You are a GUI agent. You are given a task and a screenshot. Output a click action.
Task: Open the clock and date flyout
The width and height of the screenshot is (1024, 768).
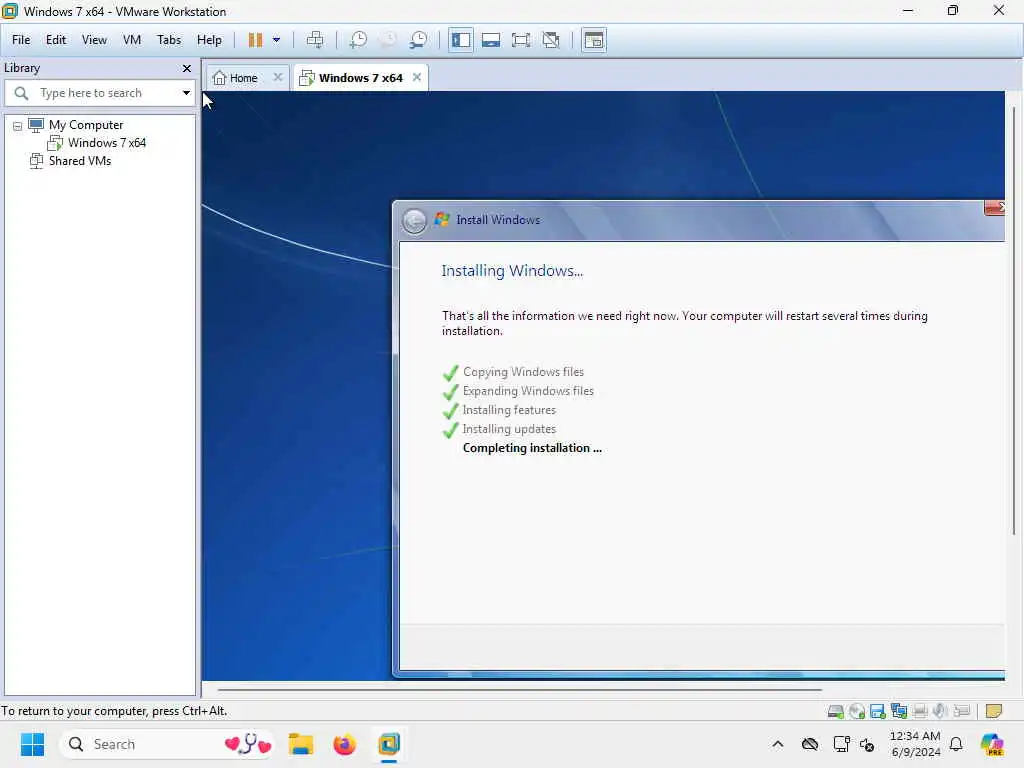[915, 744]
